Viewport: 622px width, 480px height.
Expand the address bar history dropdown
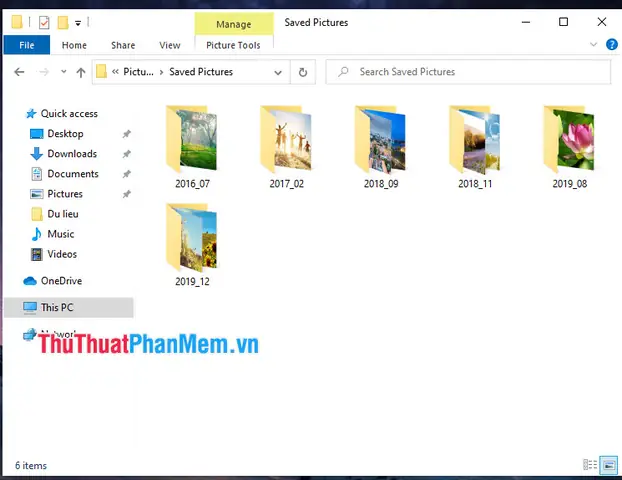click(278, 72)
